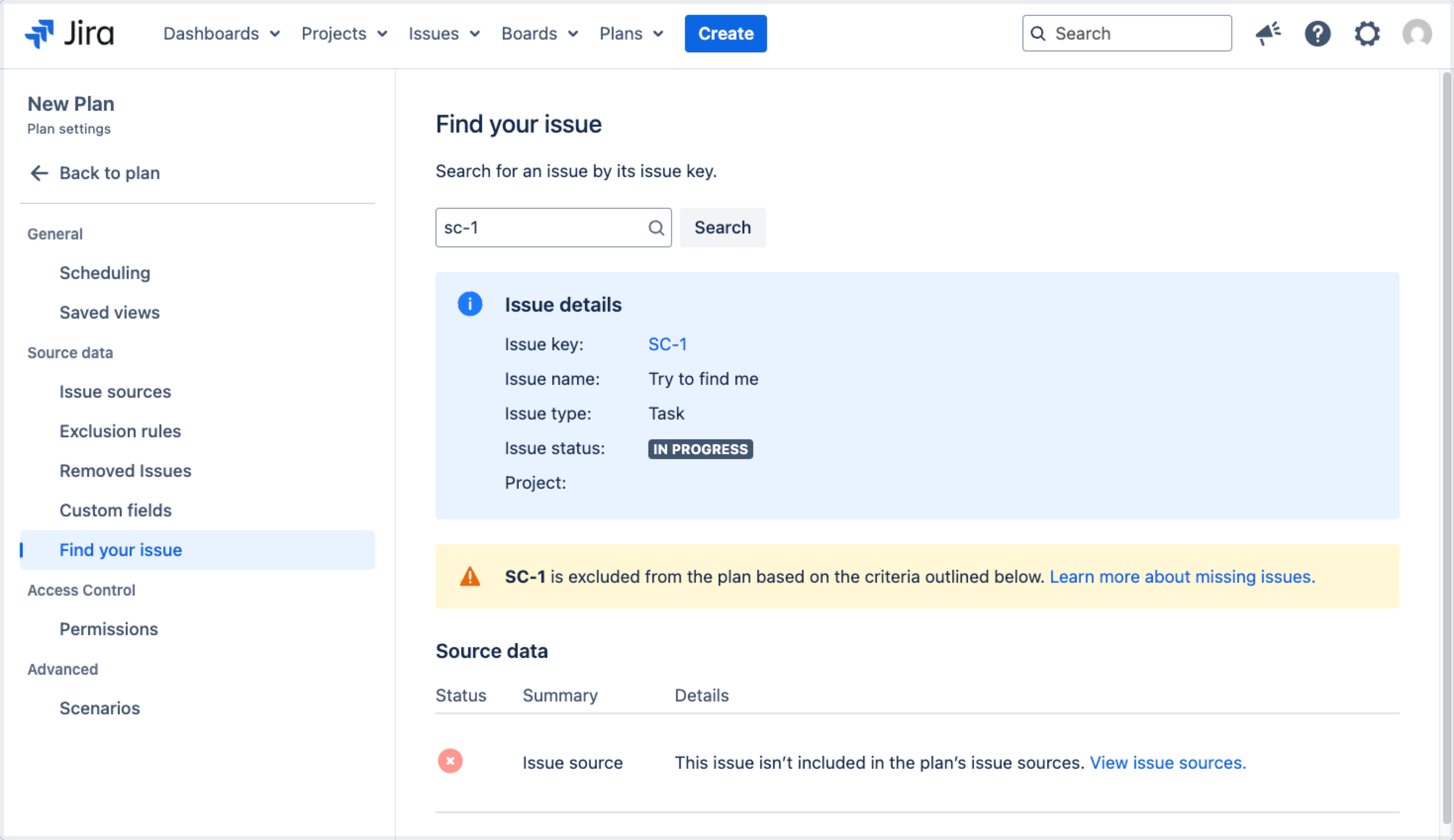
Task: Select Exclusion rules in sidebar
Action: (x=120, y=431)
